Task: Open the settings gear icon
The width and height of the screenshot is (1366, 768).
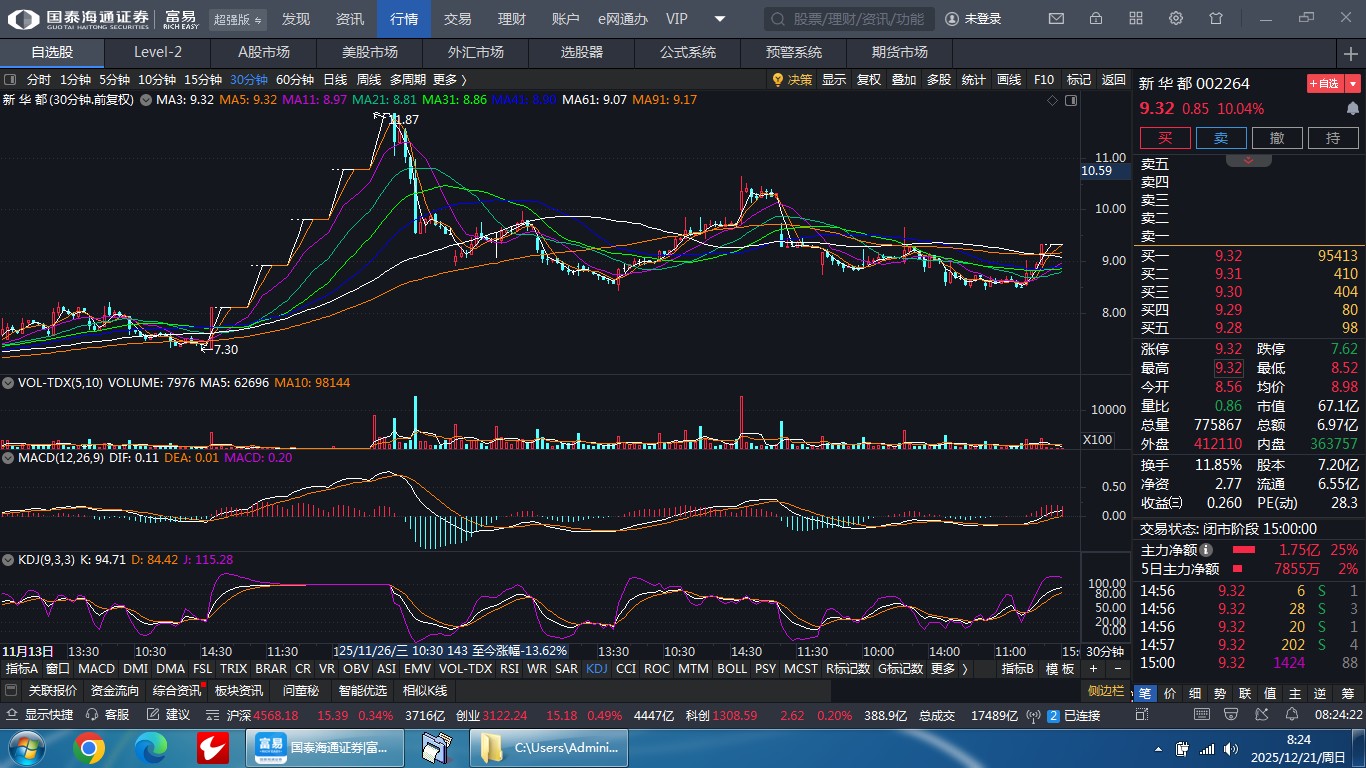Action: click(1176, 19)
